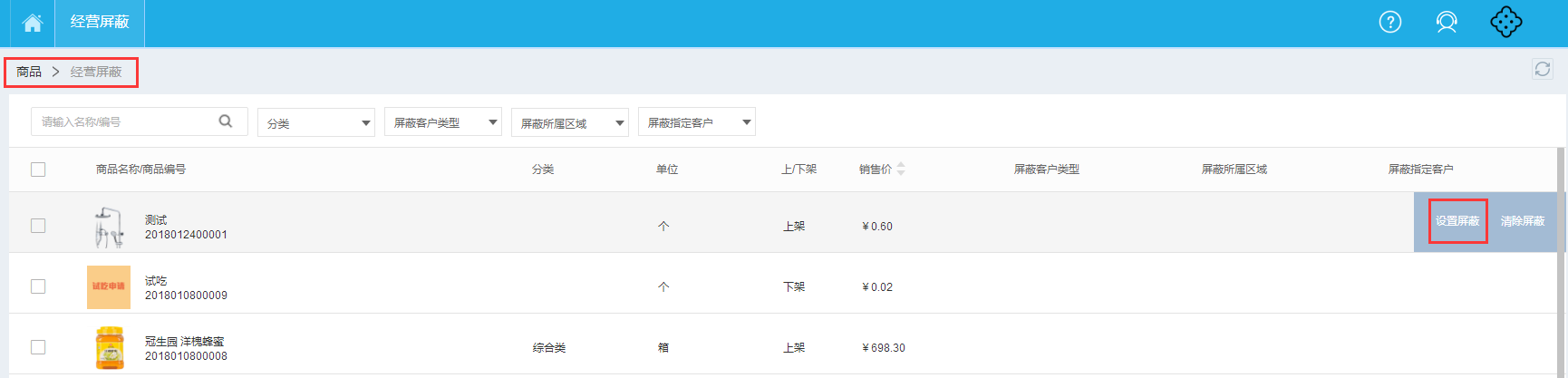Check the box for 测试 product

(38, 226)
